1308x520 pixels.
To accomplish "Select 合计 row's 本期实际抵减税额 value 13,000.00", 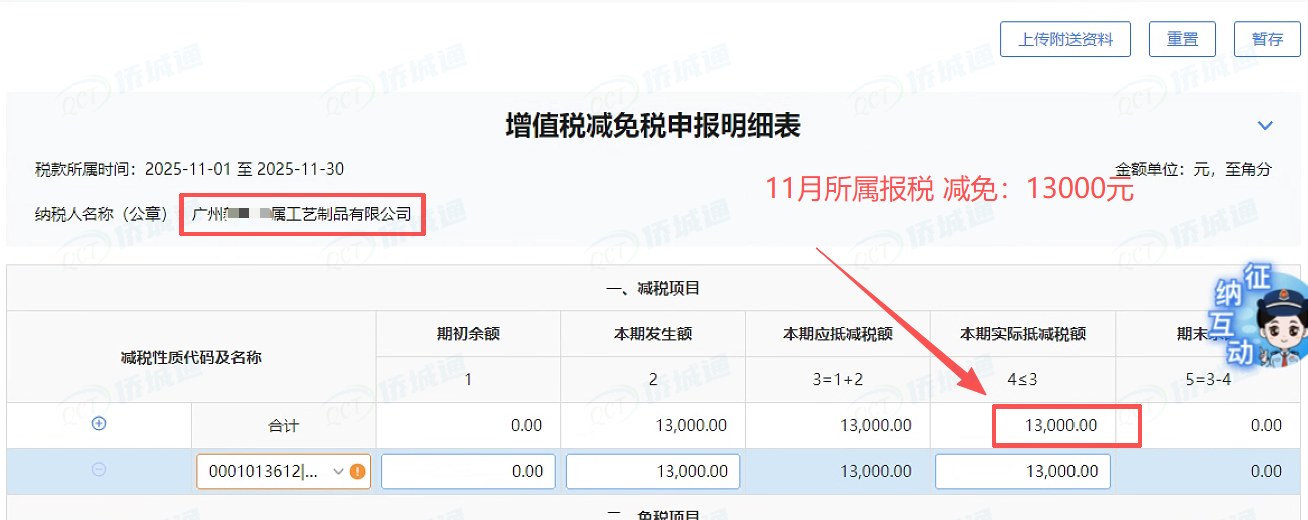I will pyautogui.click(x=1061, y=425).
